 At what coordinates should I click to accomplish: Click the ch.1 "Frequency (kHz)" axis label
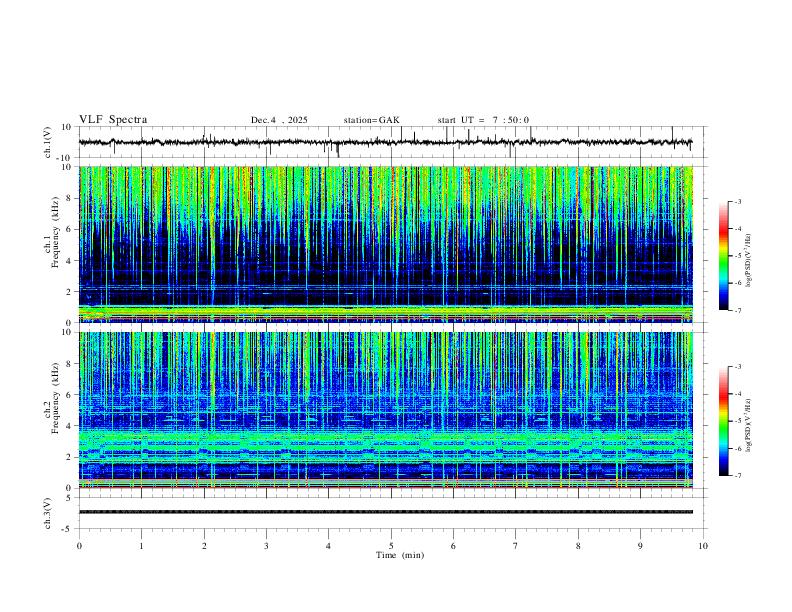click(55, 232)
